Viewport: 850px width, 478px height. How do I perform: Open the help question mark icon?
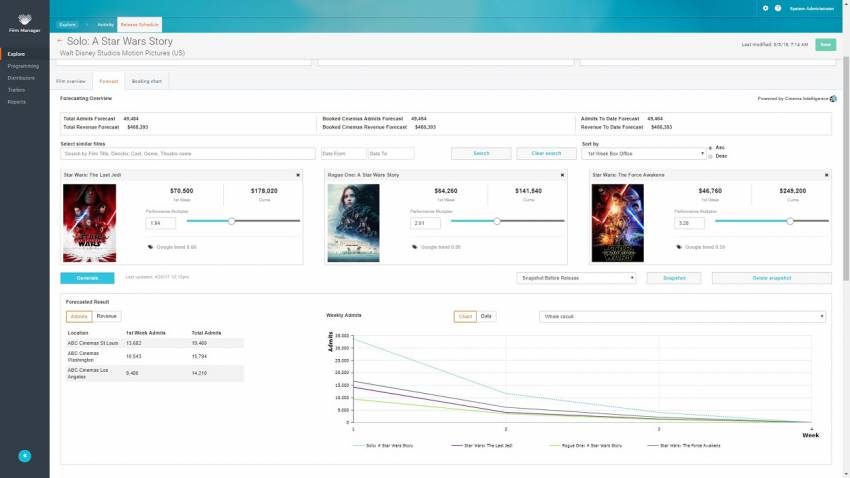pos(778,8)
